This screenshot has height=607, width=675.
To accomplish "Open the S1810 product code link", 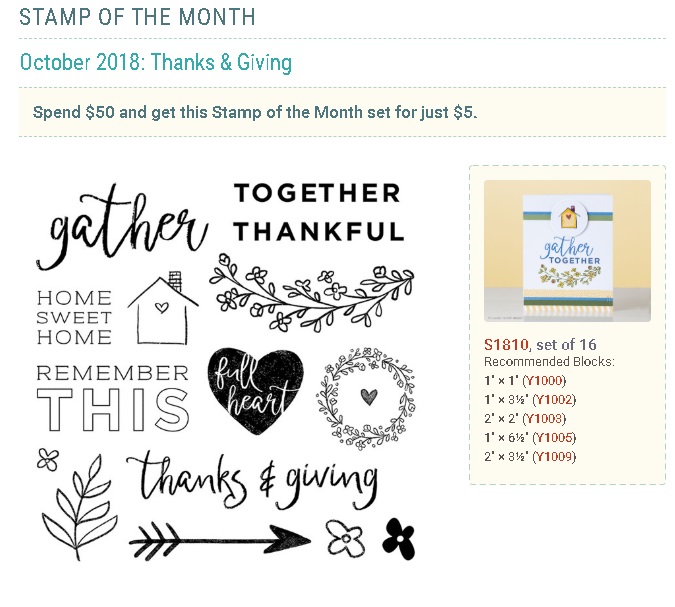I will tap(506, 344).
